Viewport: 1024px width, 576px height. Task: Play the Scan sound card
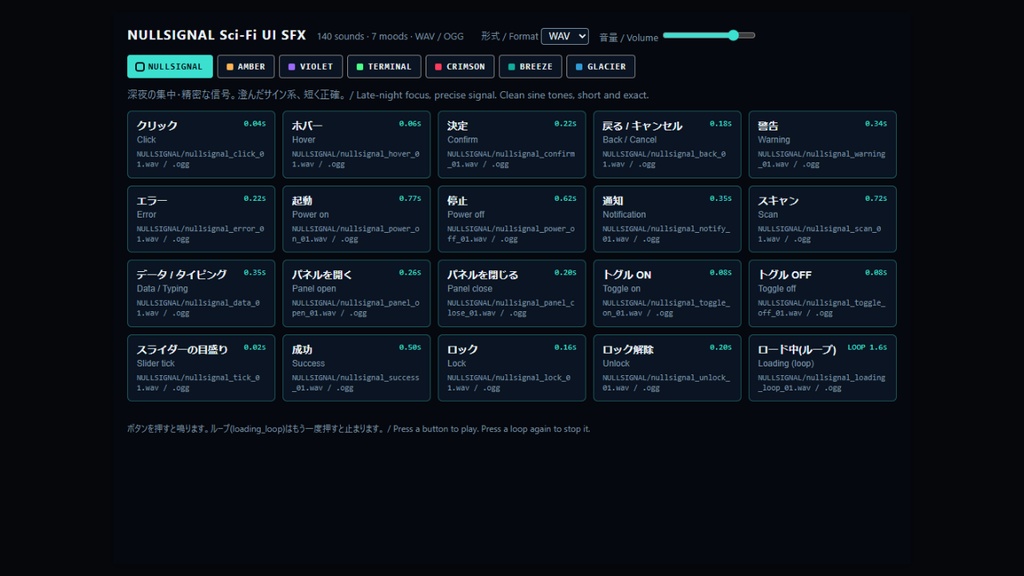point(823,219)
